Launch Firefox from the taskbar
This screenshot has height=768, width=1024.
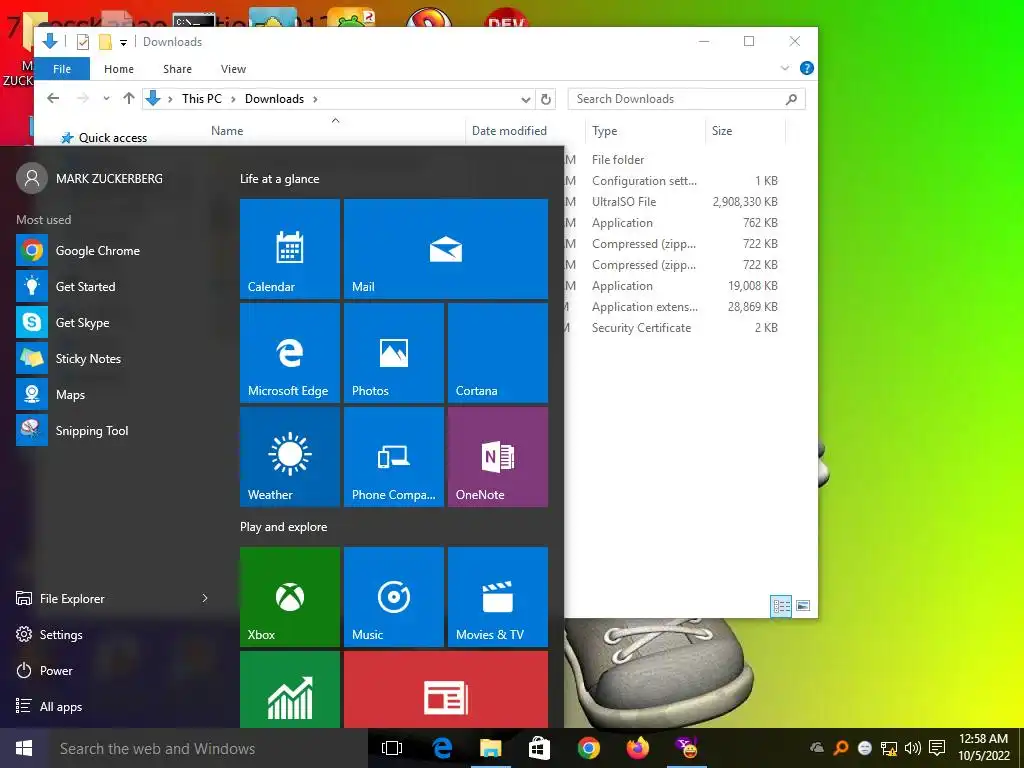(637, 748)
